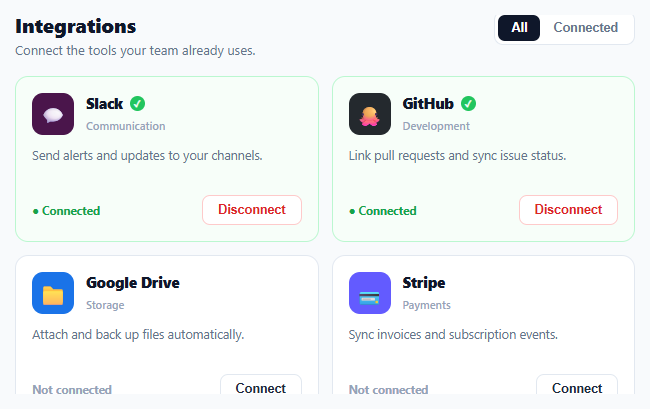Click GitHub's green Connected status
The image size is (650, 409).
[383, 211]
